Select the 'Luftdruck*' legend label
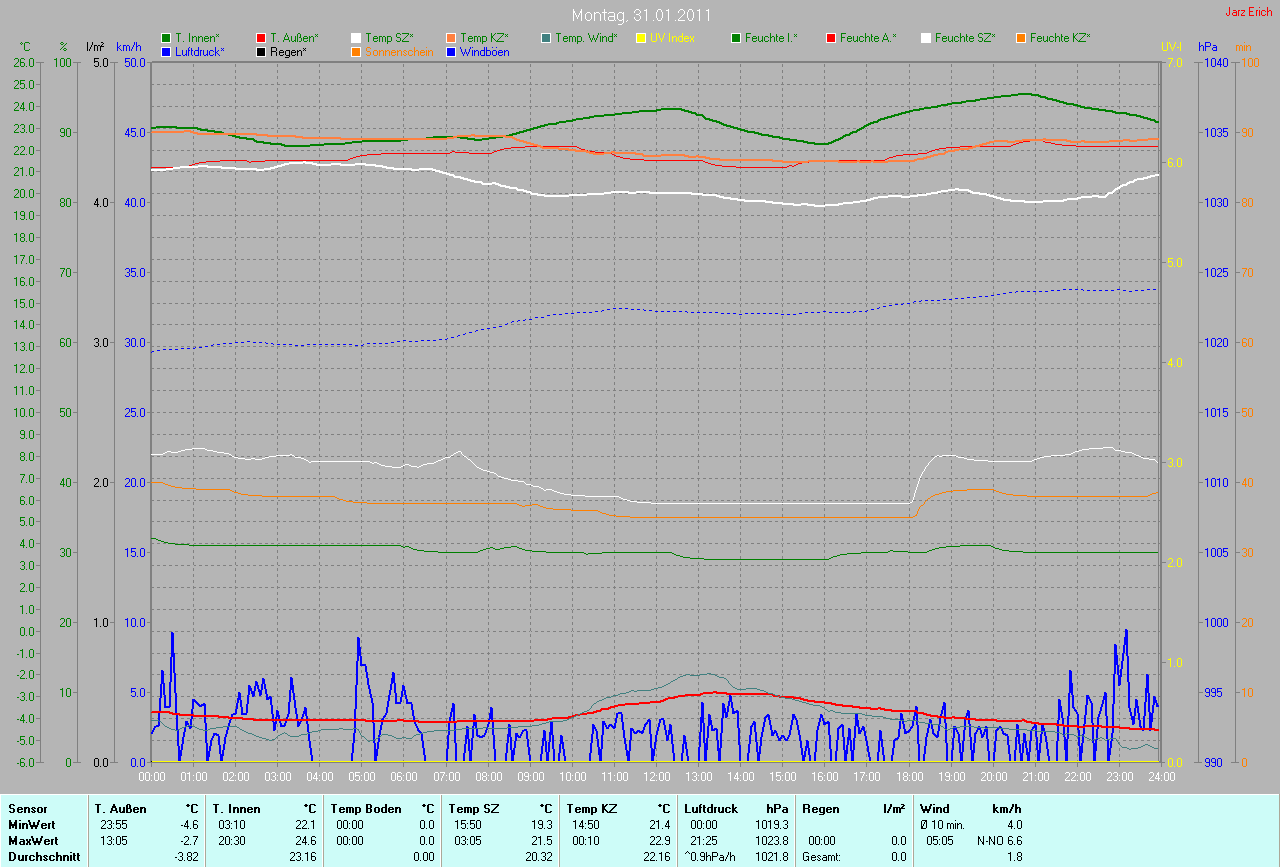 click(200, 51)
